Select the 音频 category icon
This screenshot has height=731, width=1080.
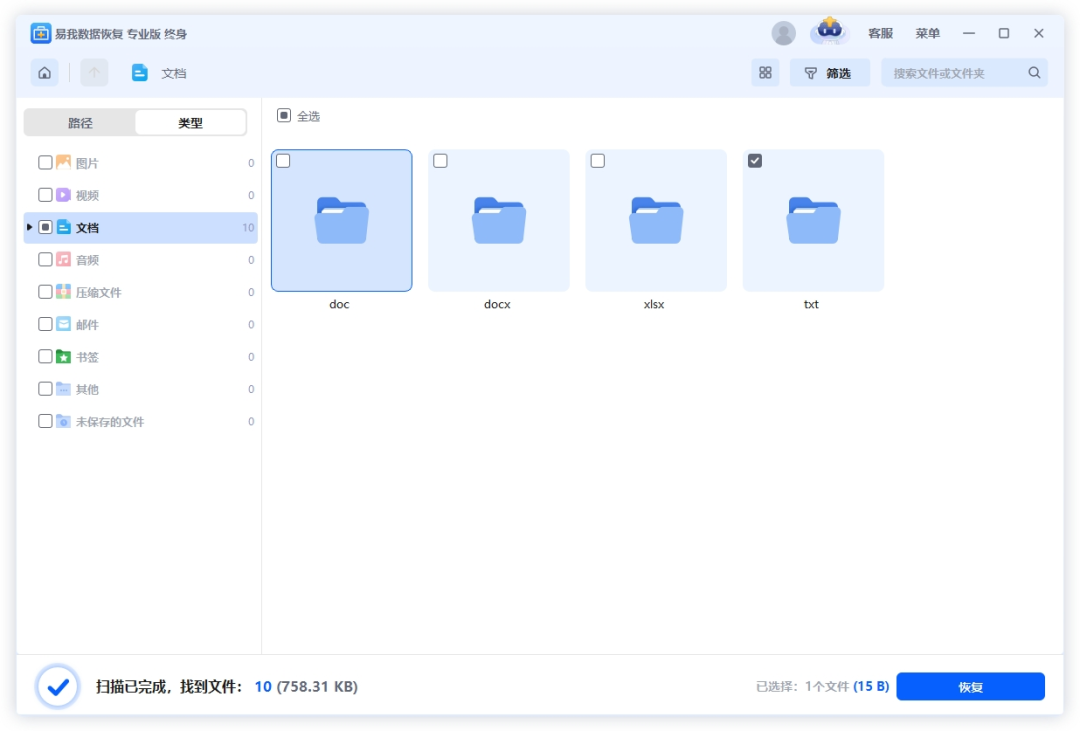coord(64,259)
